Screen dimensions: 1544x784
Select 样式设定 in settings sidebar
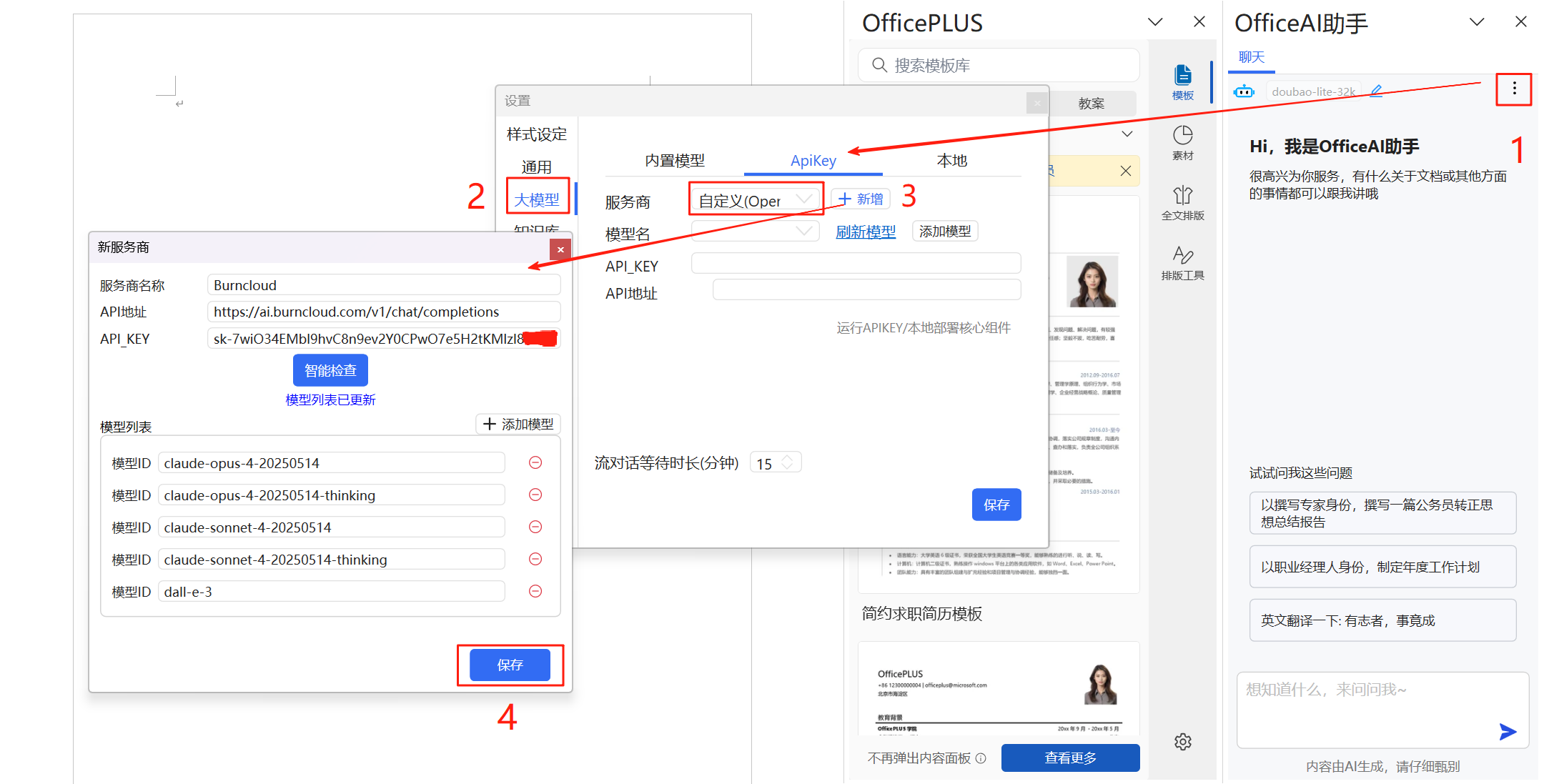pos(536,134)
